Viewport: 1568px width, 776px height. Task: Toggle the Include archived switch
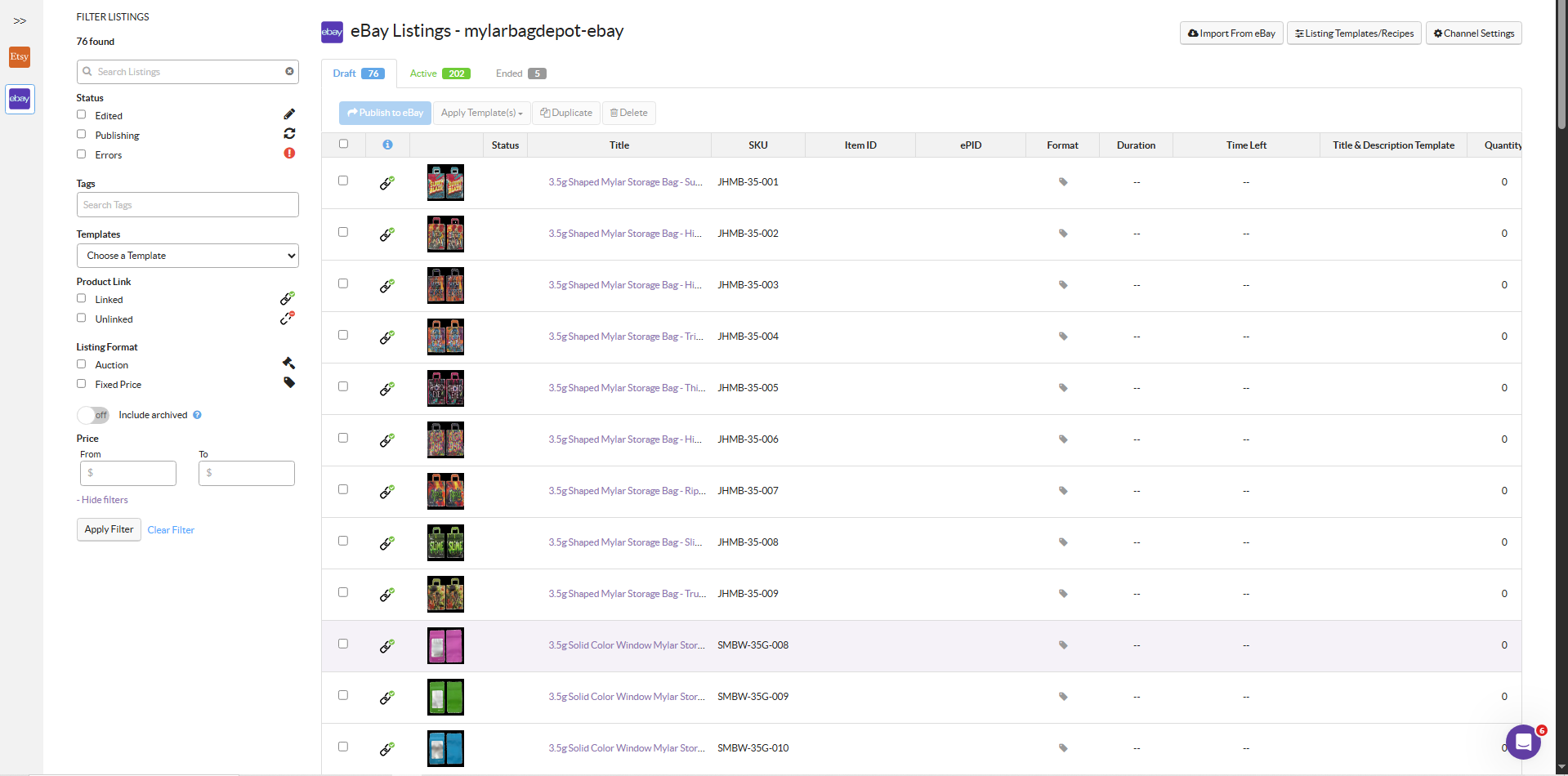(x=93, y=415)
